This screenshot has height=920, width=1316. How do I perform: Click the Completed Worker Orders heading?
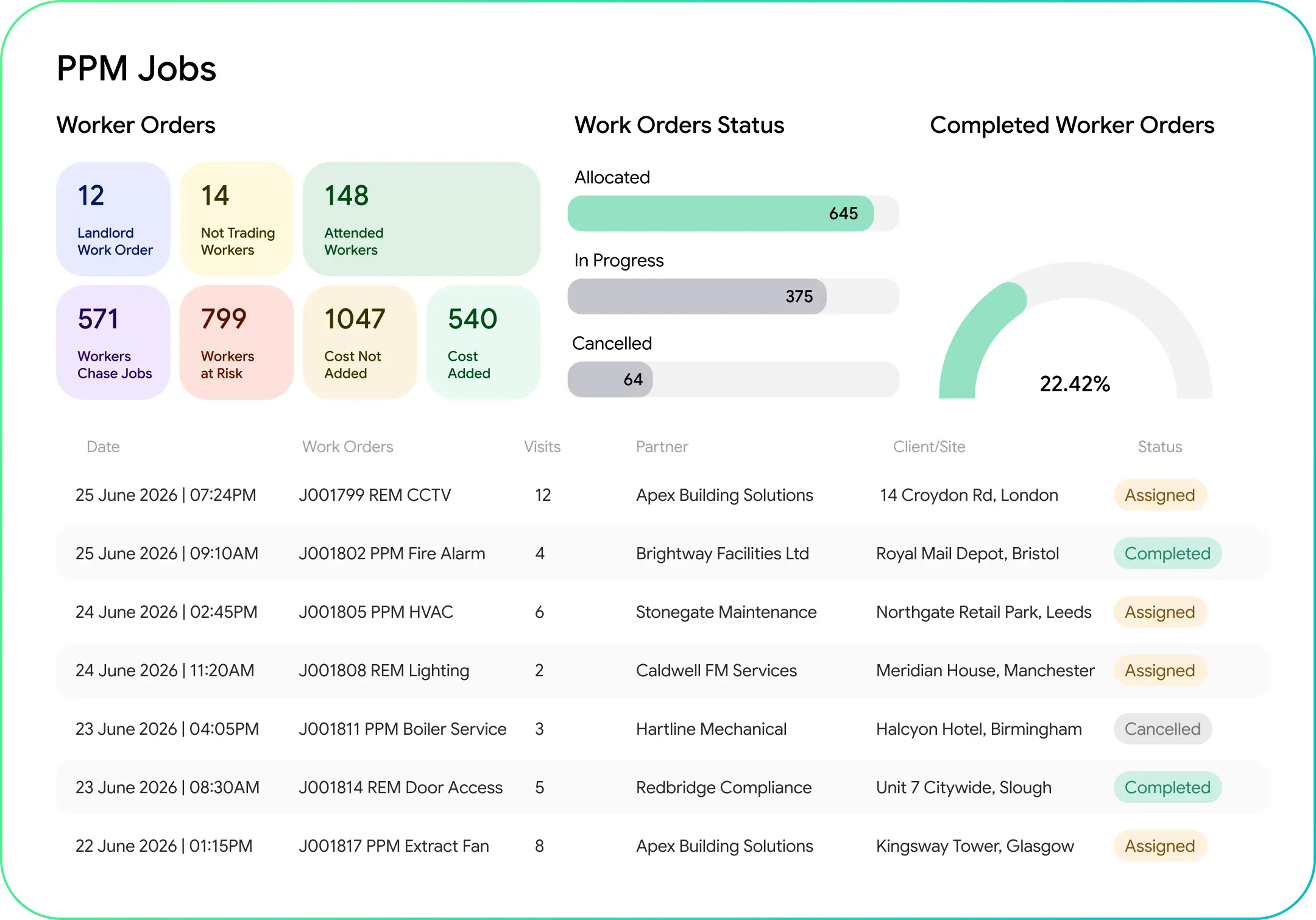(1072, 125)
